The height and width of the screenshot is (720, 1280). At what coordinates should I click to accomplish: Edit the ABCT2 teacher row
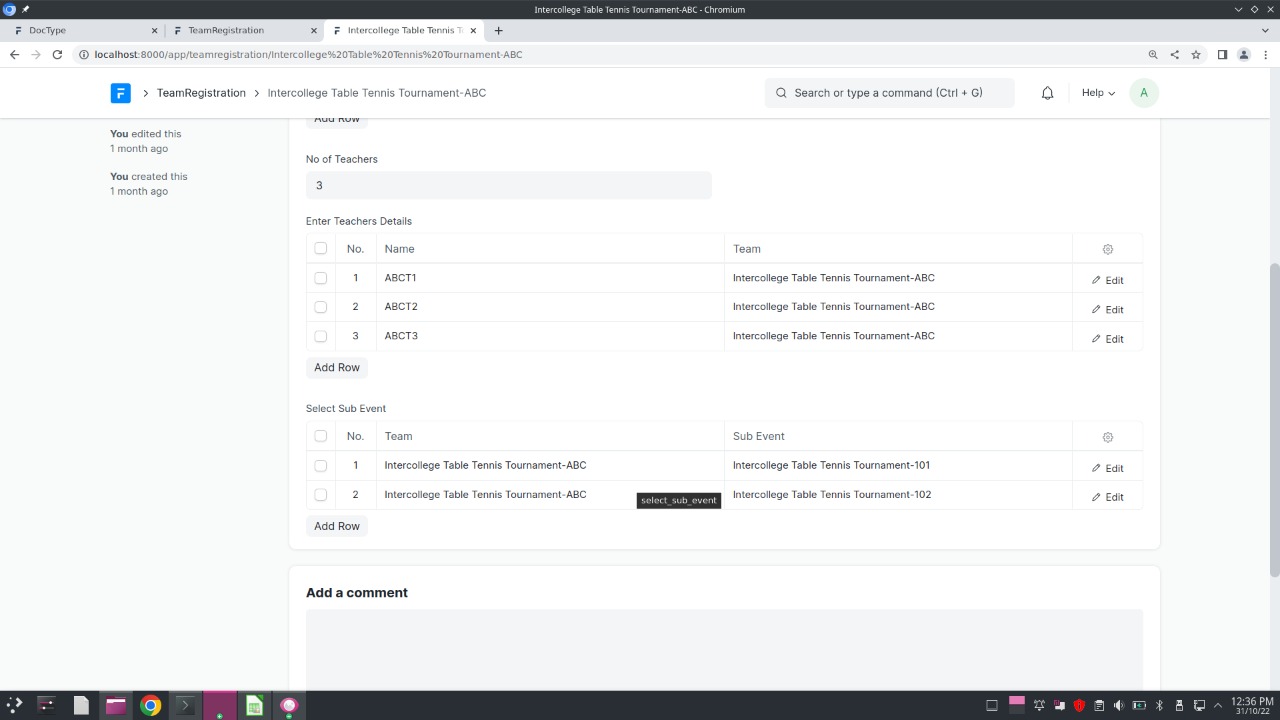coord(1107,309)
